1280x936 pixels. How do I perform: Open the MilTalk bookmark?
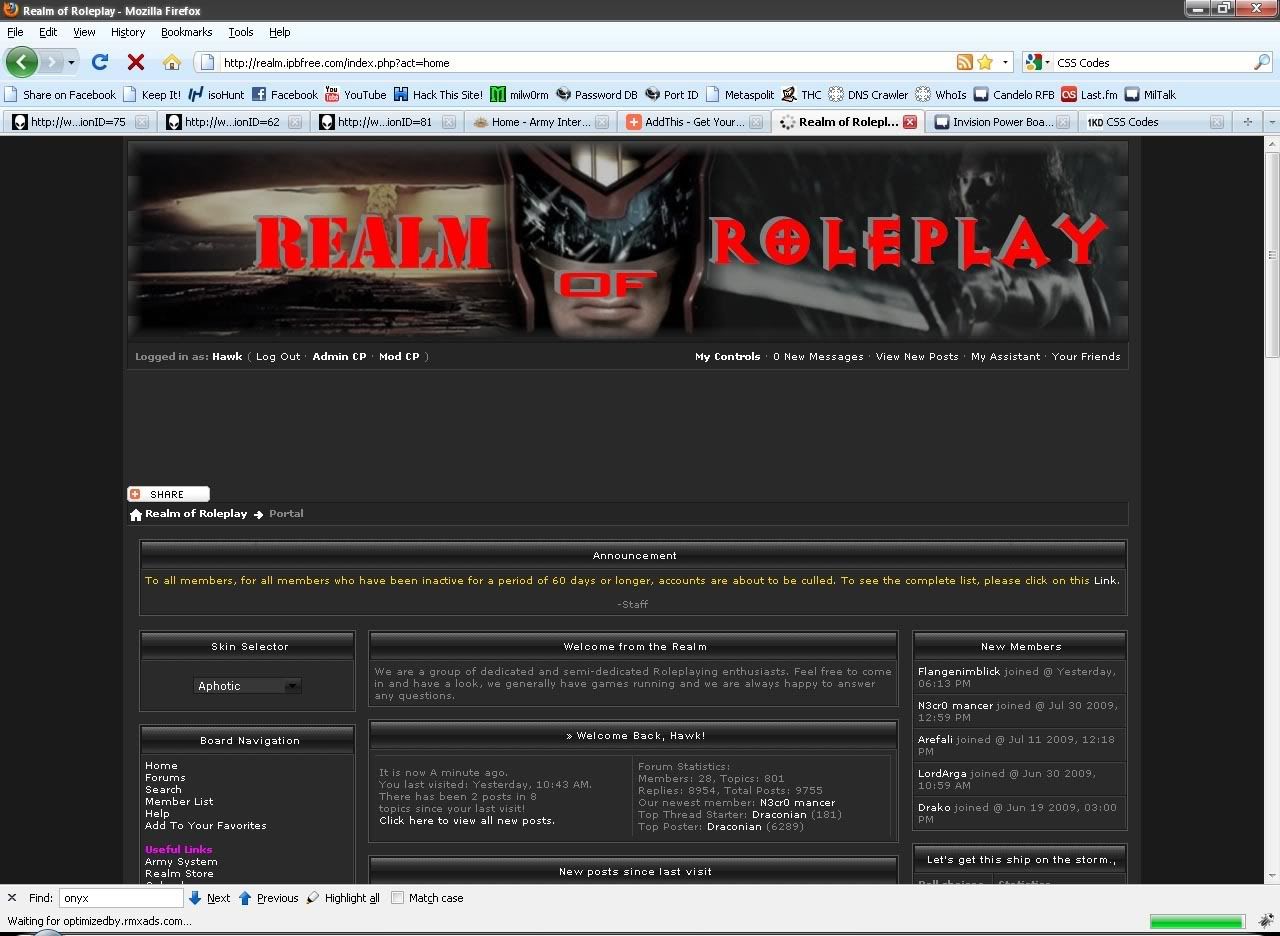1150,95
